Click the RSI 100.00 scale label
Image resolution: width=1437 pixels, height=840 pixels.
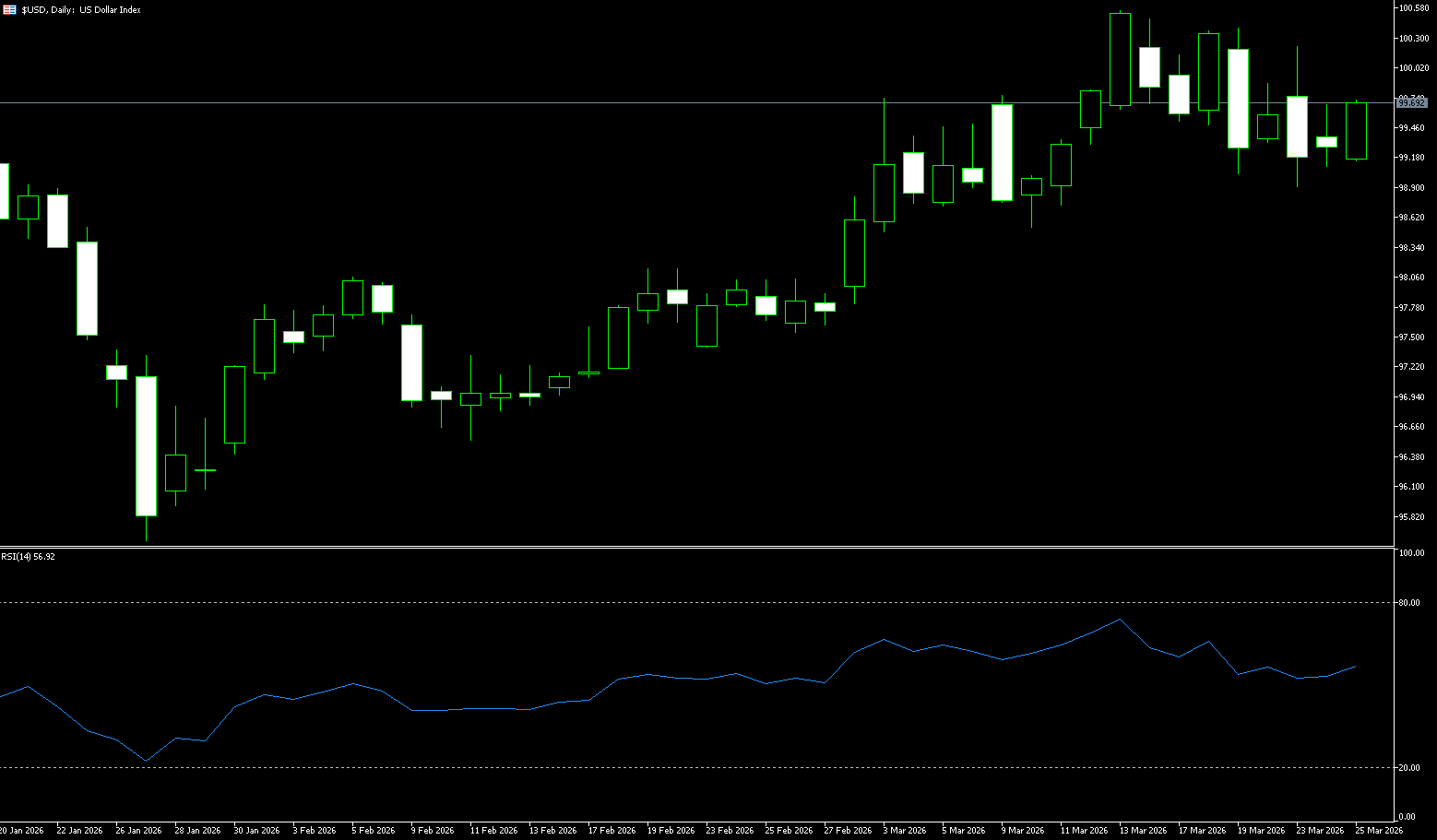(x=1411, y=553)
